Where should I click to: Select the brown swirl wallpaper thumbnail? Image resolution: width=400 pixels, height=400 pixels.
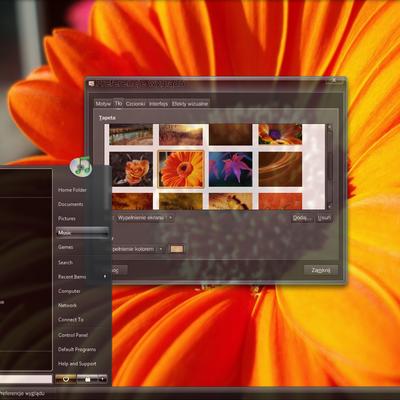[280, 169]
